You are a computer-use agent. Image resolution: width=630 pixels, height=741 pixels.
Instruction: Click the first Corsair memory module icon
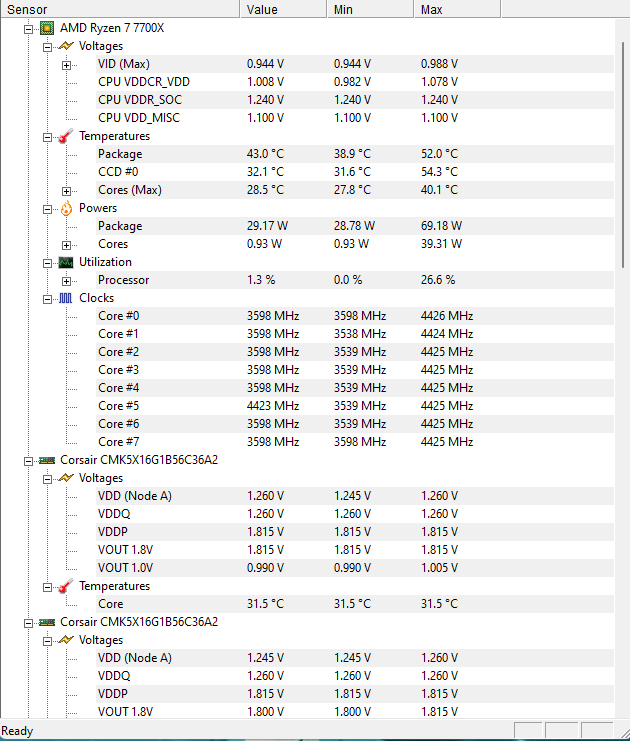pos(47,460)
